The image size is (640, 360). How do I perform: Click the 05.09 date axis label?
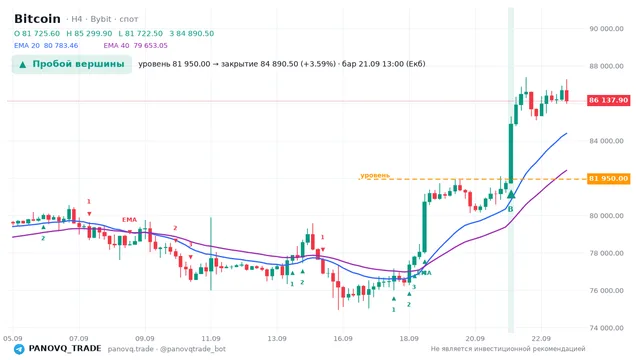tap(13, 339)
